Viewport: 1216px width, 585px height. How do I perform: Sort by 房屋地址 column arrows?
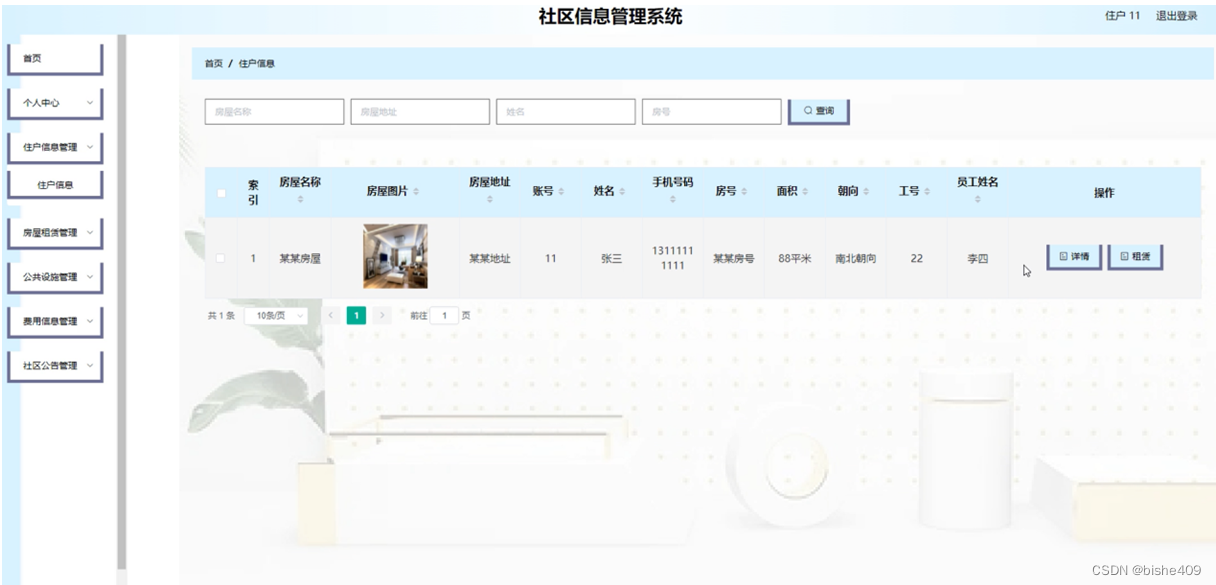click(x=490, y=201)
